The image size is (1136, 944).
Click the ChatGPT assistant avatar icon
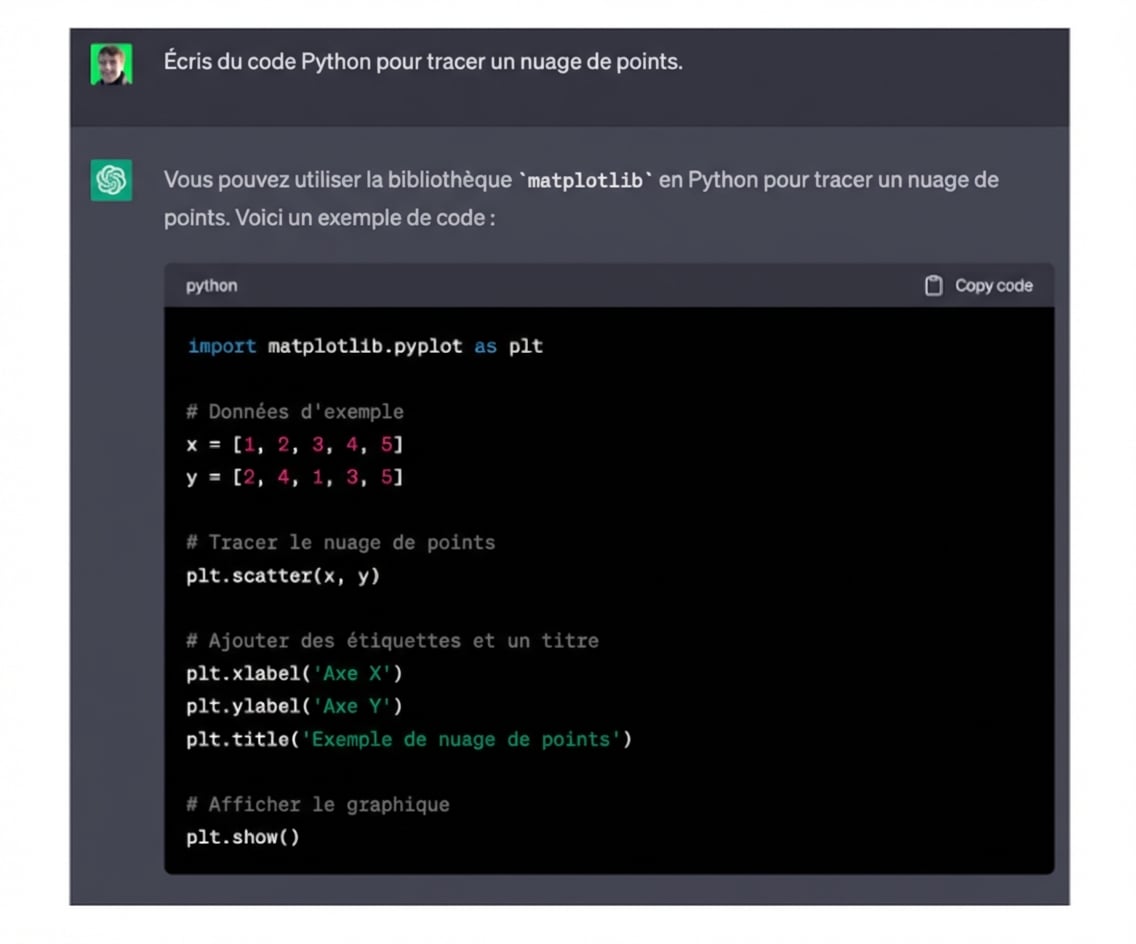111,180
